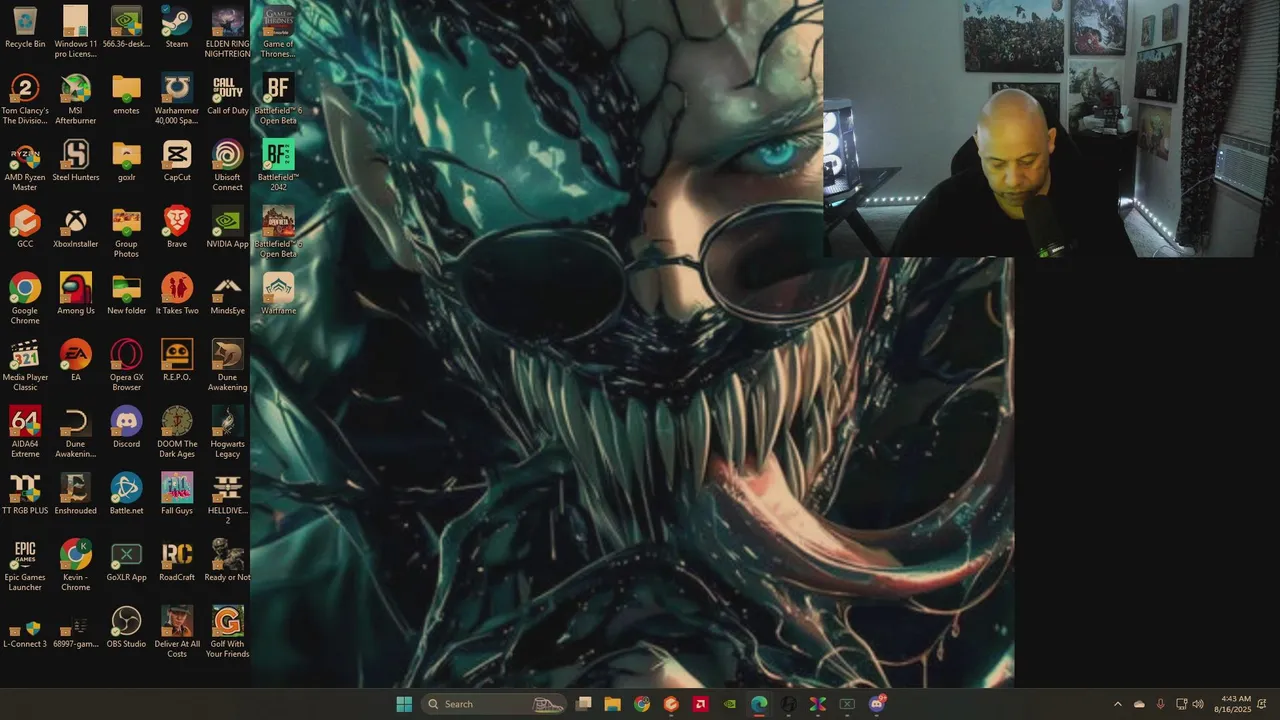Open Discord desktop shortcut

(x=126, y=428)
